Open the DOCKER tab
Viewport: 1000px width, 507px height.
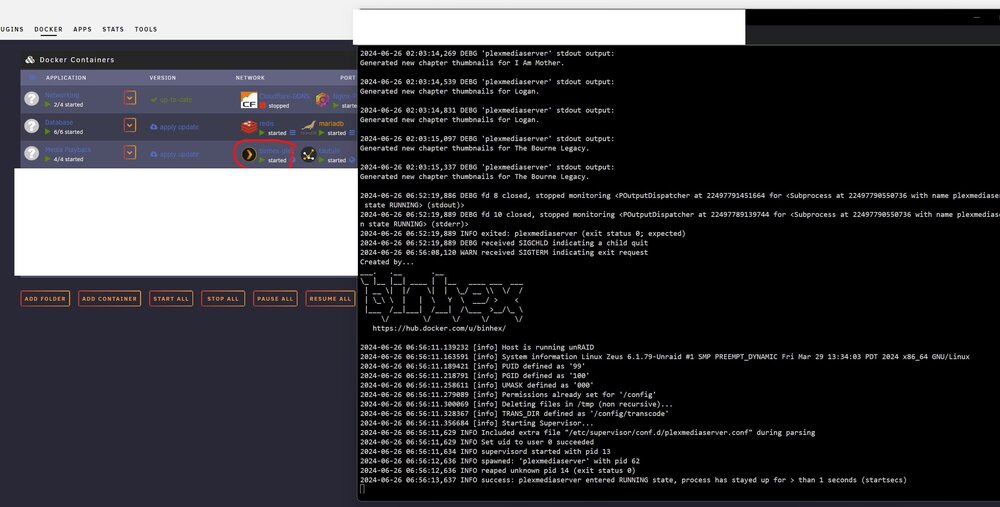(48, 29)
